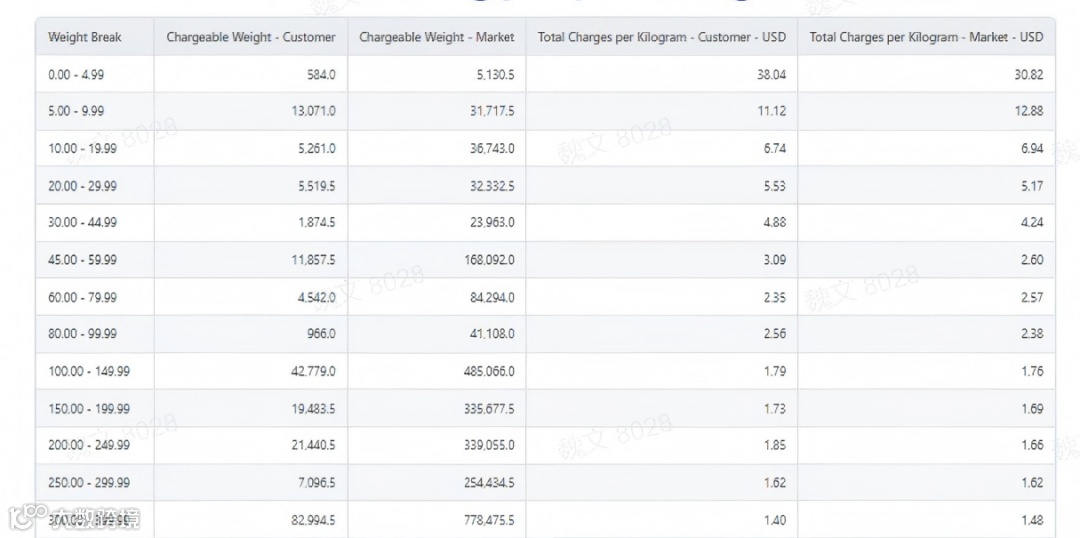
Task: Click the Chargeable Weight - Market header
Action: tap(436, 37)
